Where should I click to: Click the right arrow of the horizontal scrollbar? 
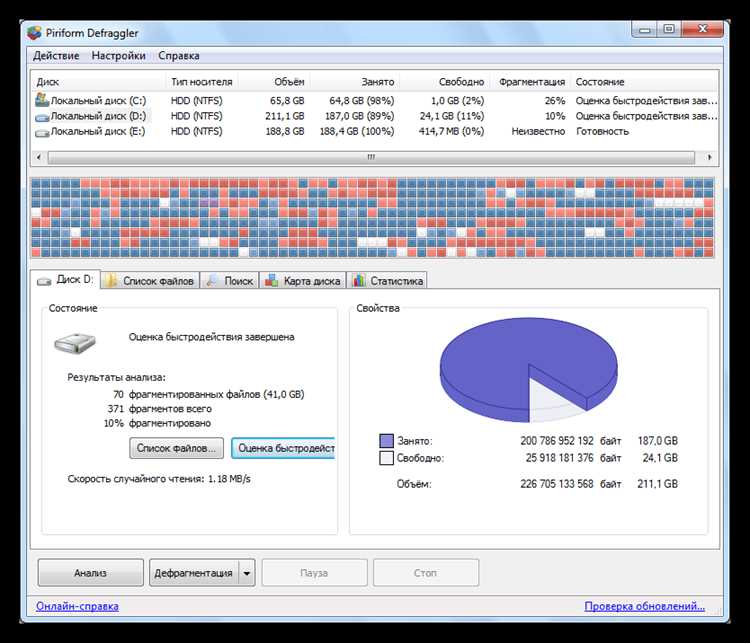click(x=709, y=157)
